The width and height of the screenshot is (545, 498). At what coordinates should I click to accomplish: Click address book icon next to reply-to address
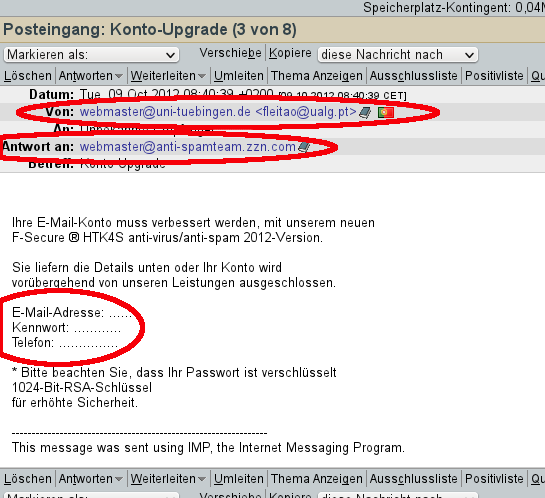[x=304, y=147]
